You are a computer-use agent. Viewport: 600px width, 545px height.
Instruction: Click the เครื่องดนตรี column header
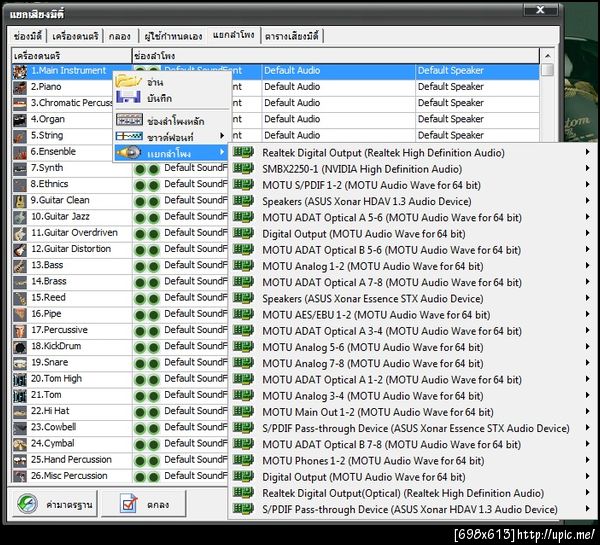(x=72, y=56)
